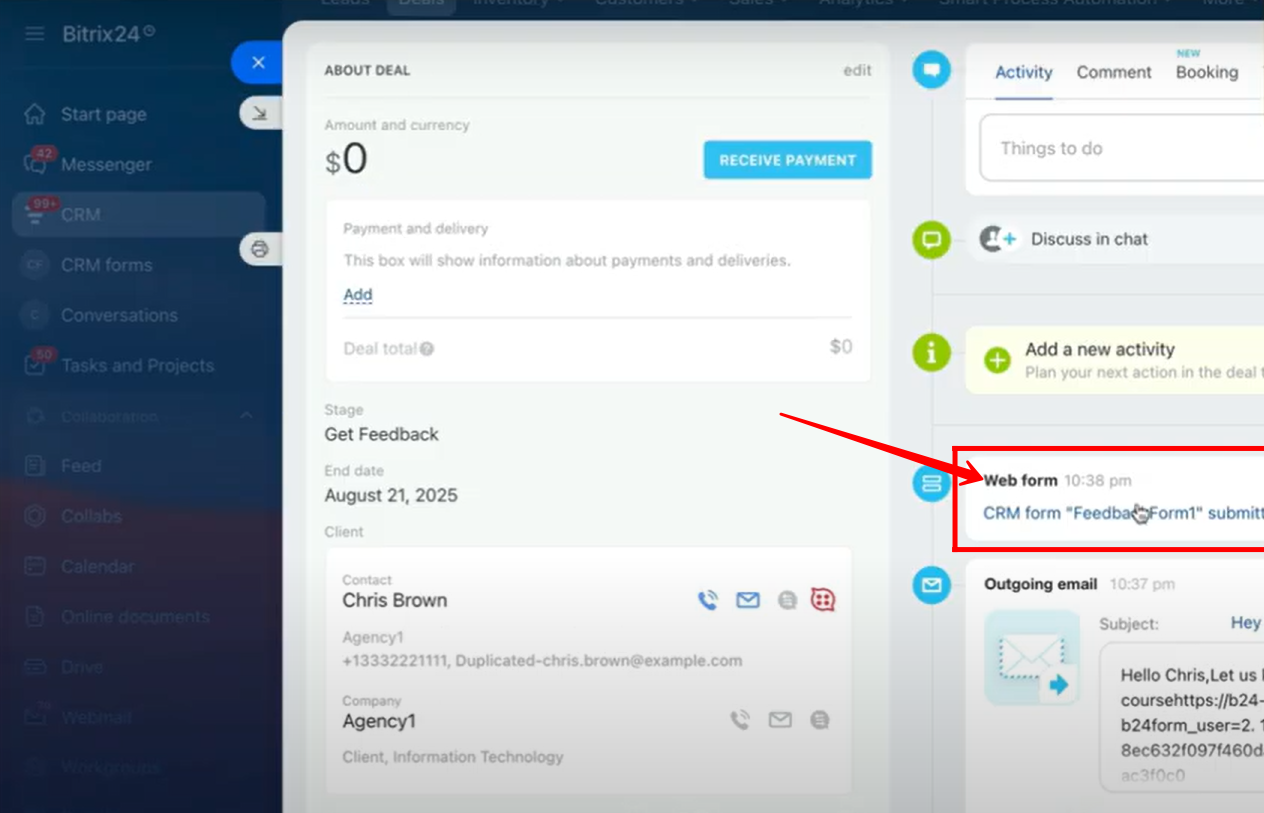The width and height of the screenshot is (1264, 813).
Task: Open Start page from the sidebar
Action: pos(103,114)
